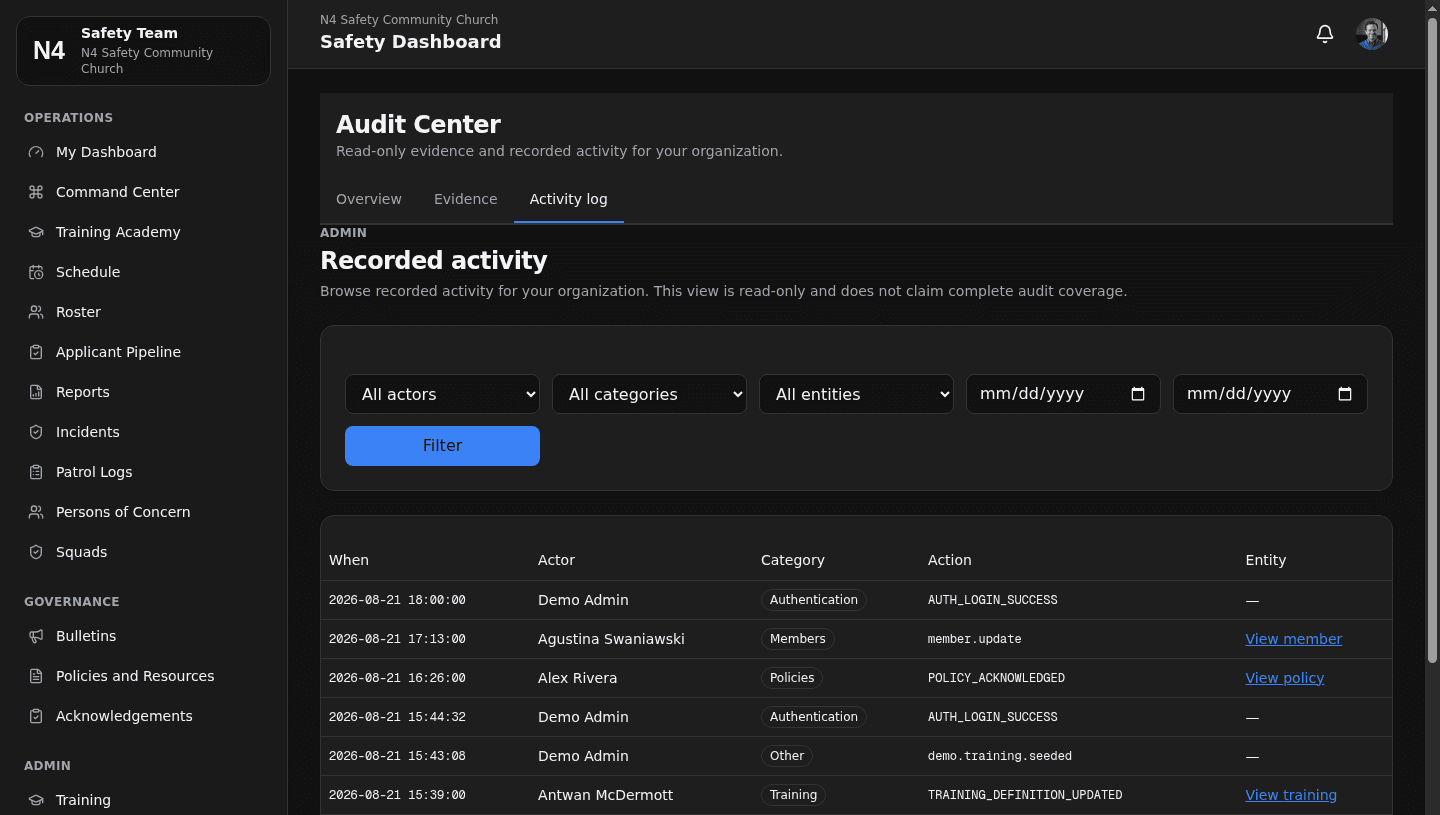Click the Training Academy graduation cap icon
Screen dimensions: 1440x815
click(x=36, y=232)
